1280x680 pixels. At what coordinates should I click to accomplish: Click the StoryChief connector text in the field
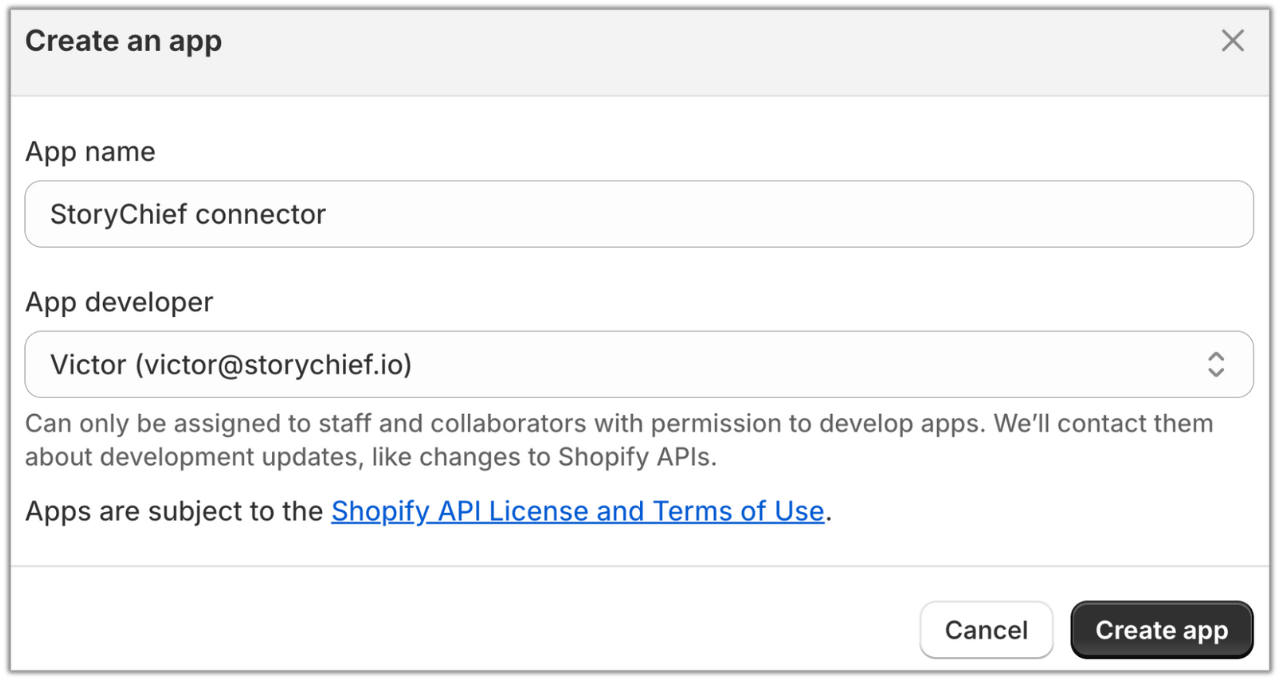pos(188,214)
